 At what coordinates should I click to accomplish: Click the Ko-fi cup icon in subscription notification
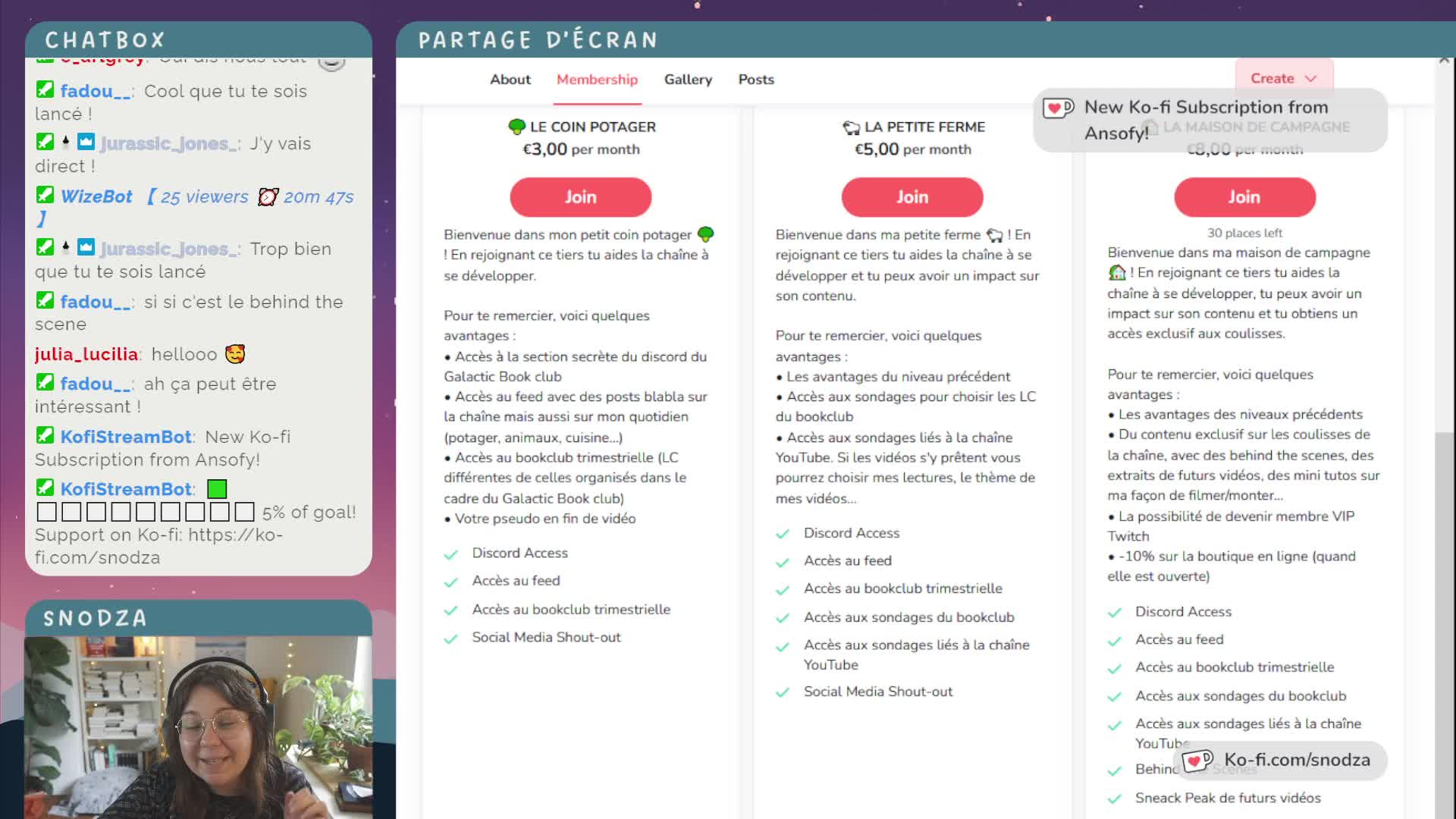(x=1059, y=108)
